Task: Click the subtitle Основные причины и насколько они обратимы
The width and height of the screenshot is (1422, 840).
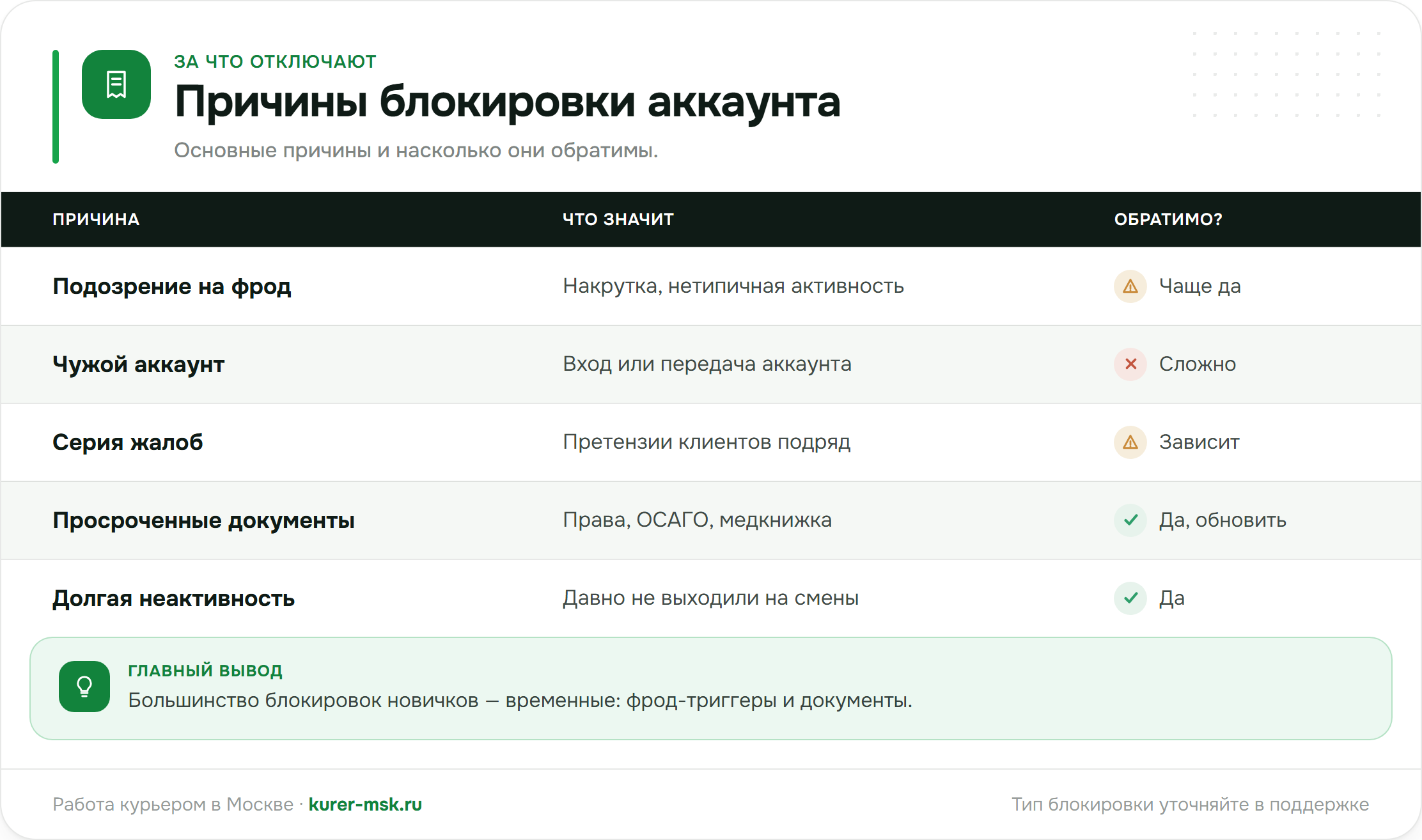Action: [416, 151]
